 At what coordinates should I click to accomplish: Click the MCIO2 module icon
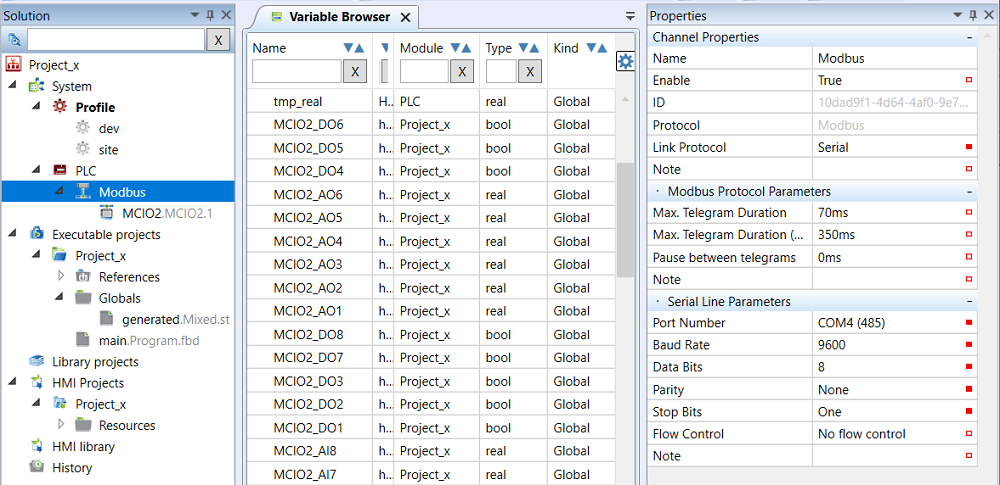coord(107,213)
